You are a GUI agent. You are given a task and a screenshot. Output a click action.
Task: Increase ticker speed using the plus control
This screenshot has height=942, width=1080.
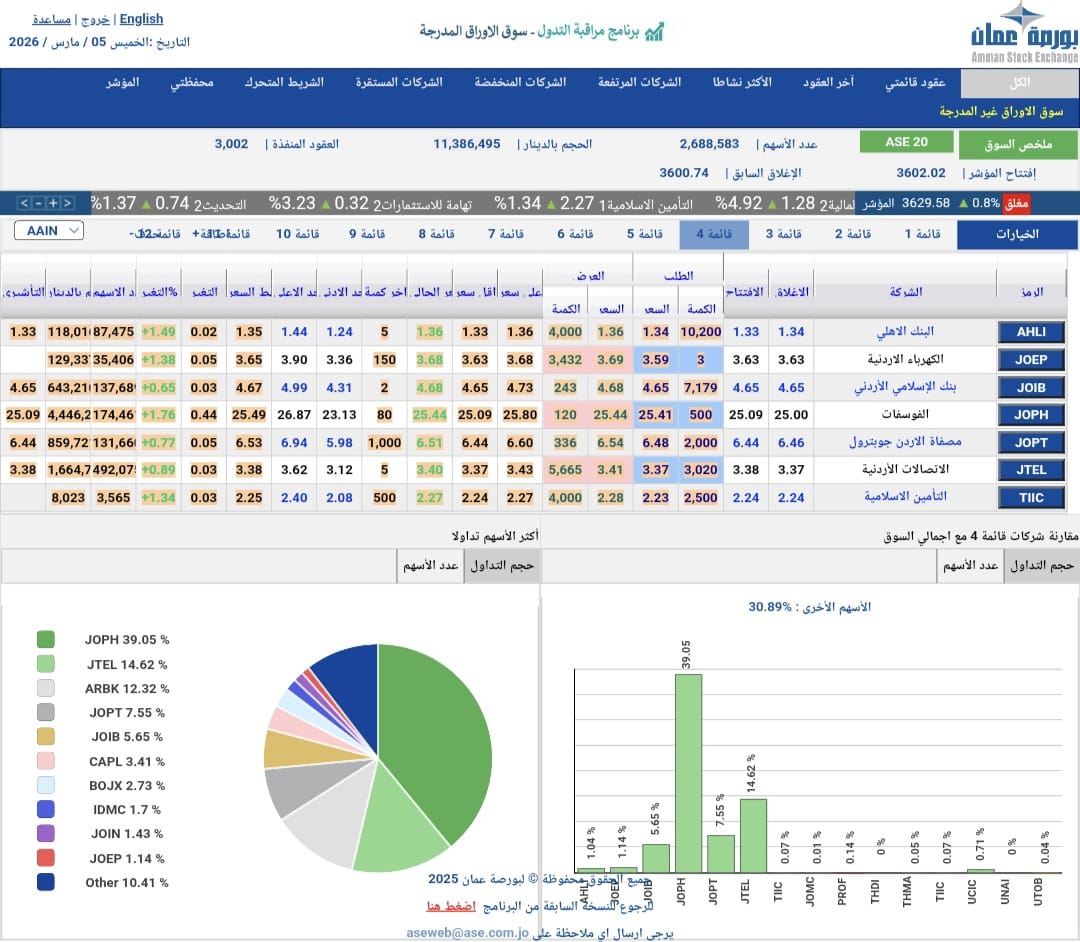tap(52, 203)
